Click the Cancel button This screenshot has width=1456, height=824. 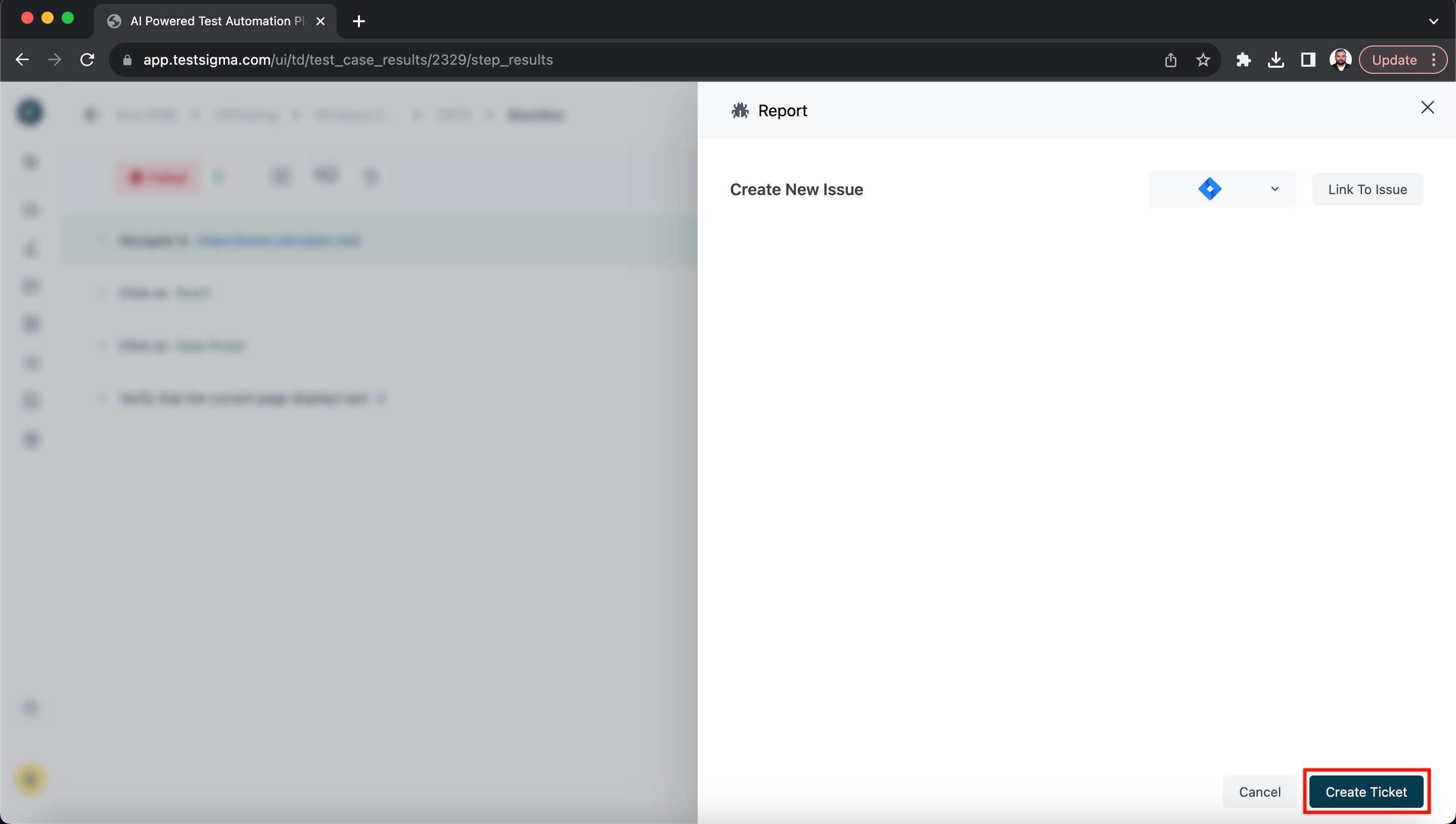[1260, 792]
